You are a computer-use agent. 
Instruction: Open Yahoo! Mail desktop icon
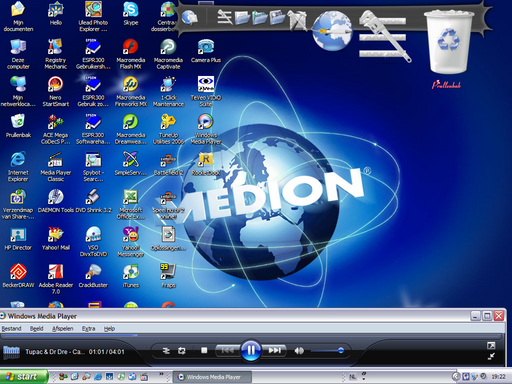[56, 238]
